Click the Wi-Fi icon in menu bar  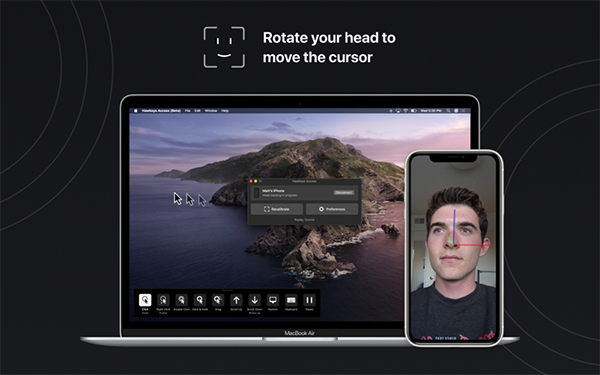click(x=406, y=111)
